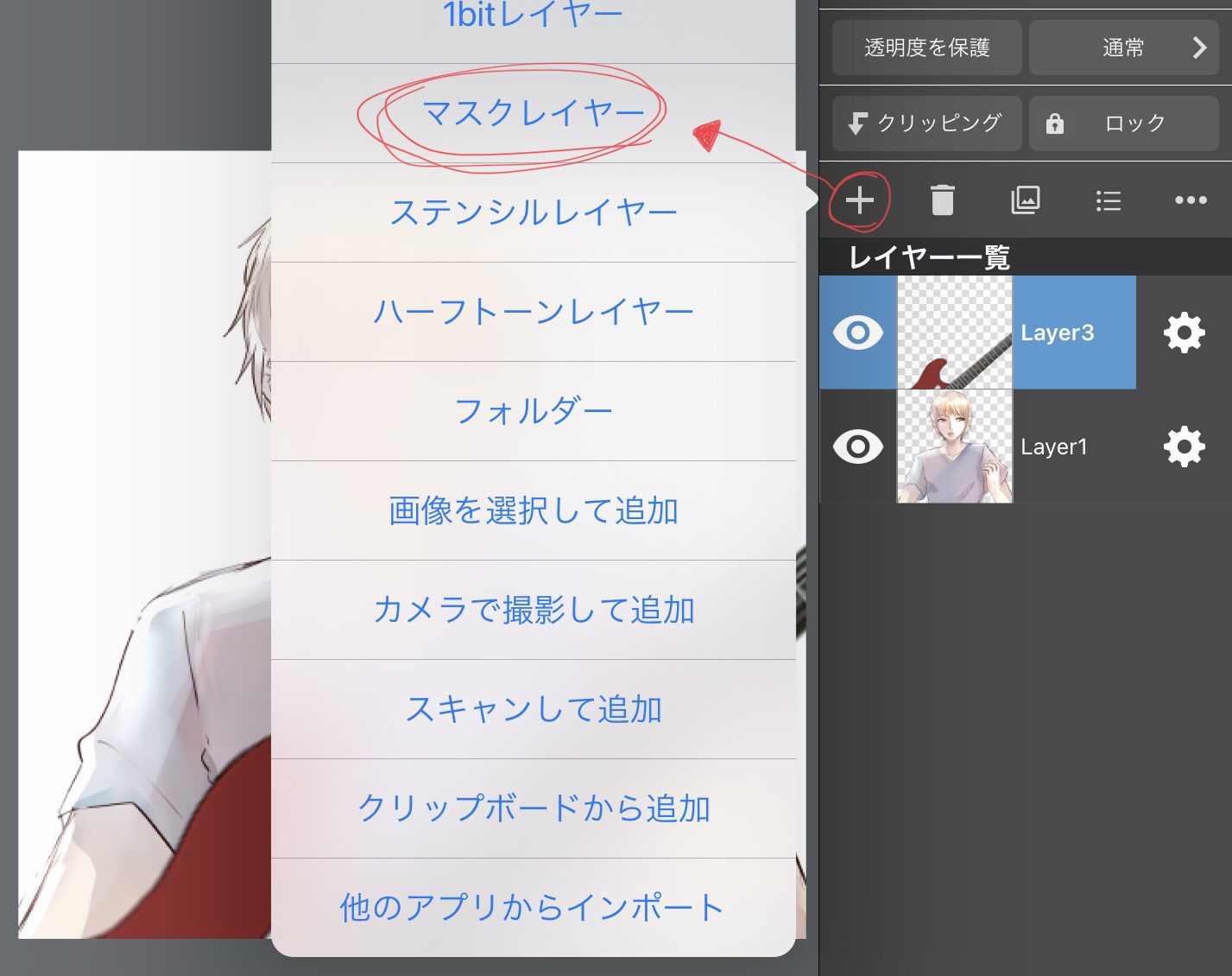1232x976 pixels.
Task: Choose マスクレイヤー from the add menu
Action: tap(534, 113)
